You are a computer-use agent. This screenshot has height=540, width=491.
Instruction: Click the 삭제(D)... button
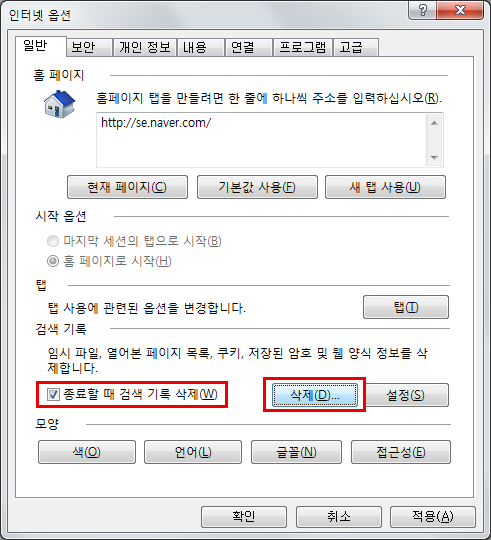[x=315, y=395]
